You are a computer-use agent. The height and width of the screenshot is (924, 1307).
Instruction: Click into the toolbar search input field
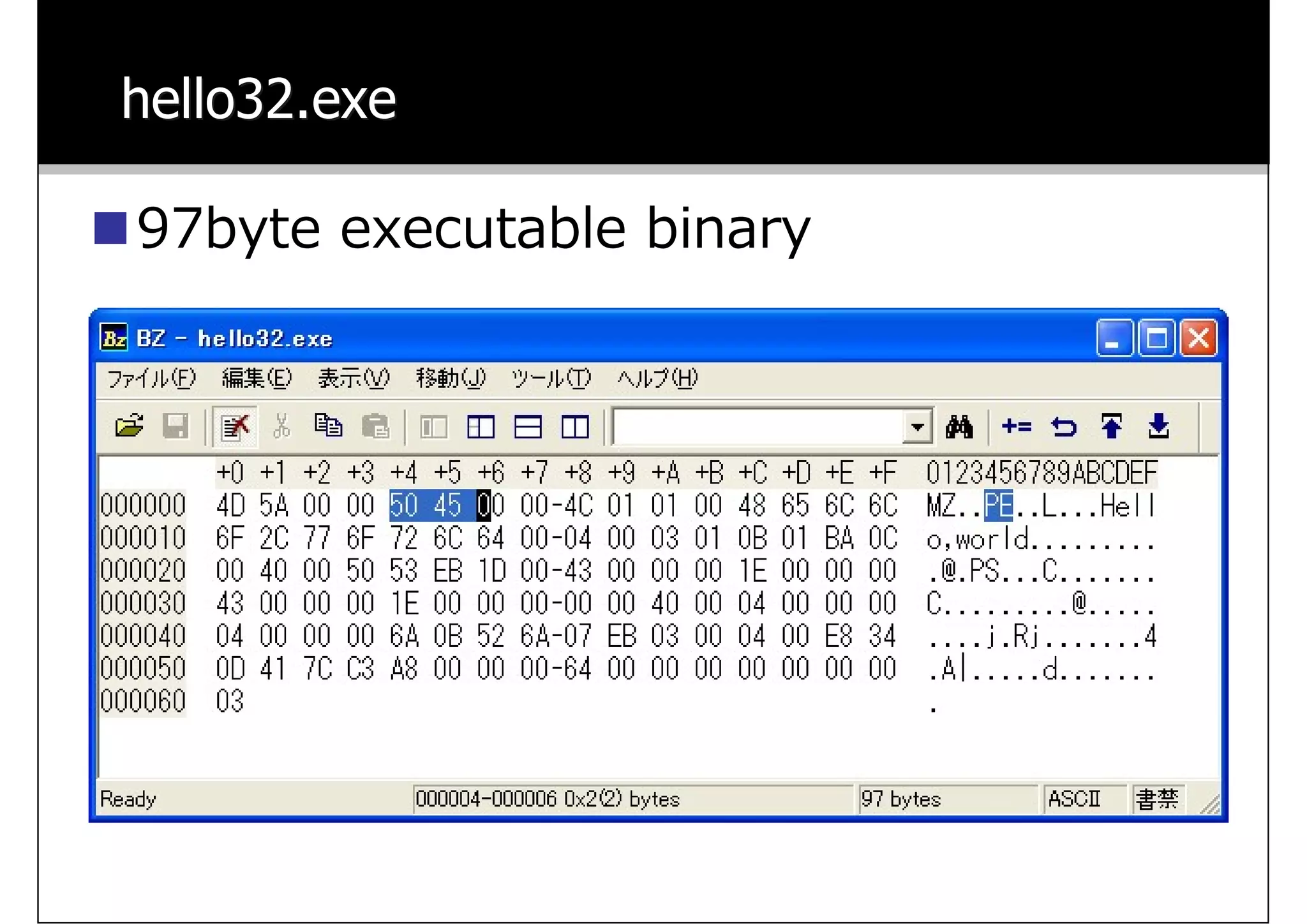pyautogui.click(x=758, y=426)
